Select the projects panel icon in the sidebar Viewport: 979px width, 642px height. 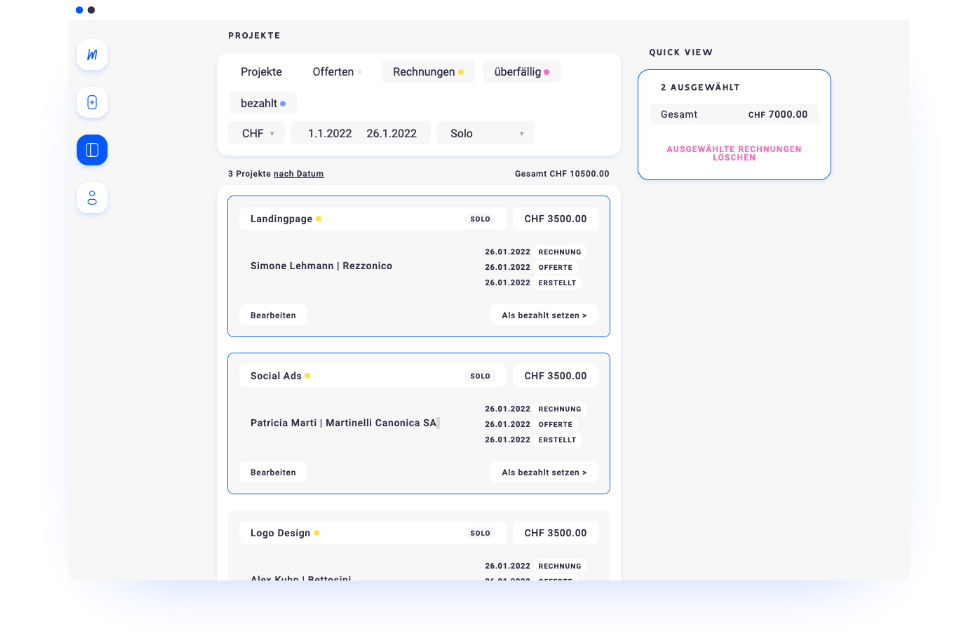[92, 150]
